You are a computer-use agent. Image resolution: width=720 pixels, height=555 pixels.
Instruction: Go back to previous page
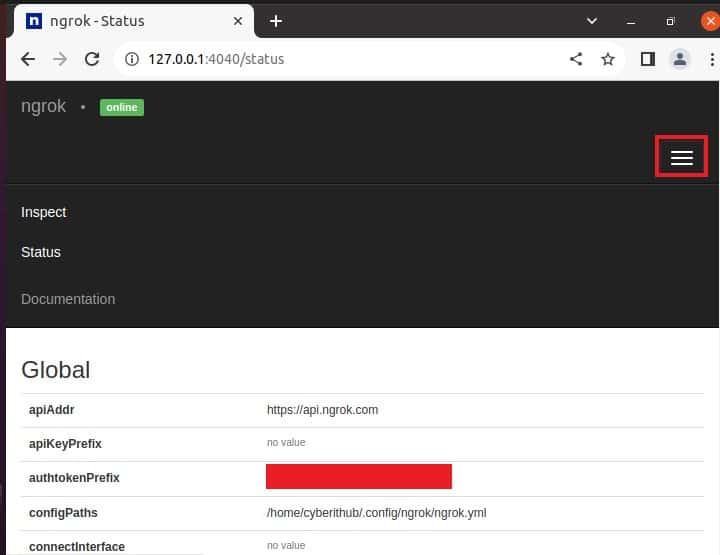pos(28,59)
